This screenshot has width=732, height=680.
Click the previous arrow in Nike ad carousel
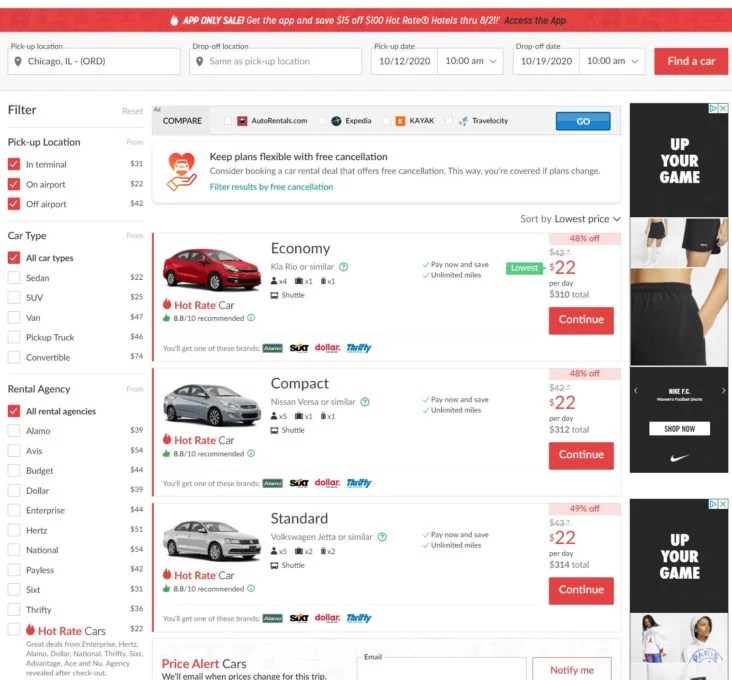click(x=635, y=391)
